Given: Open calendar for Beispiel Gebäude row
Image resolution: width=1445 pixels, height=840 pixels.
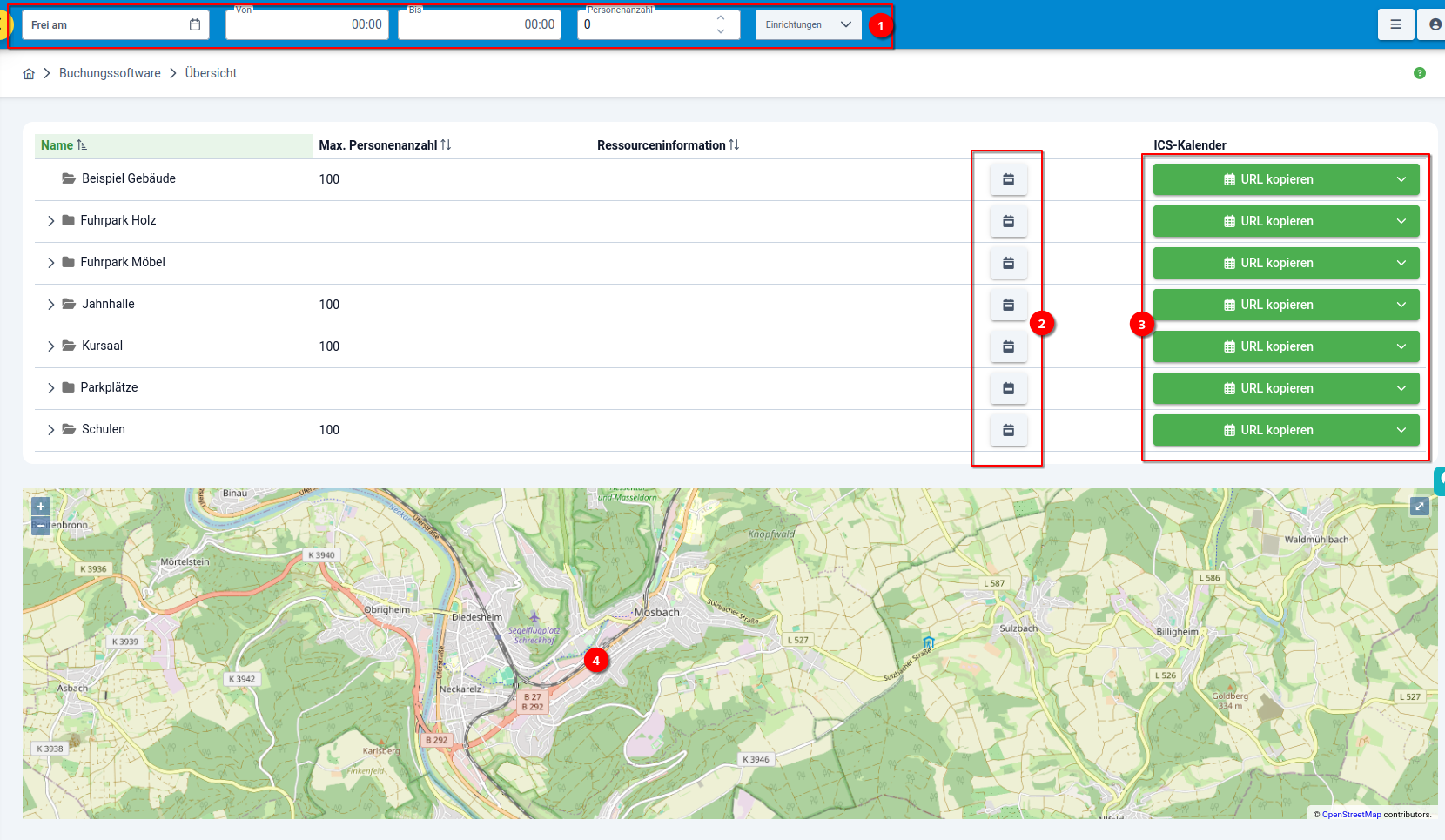Looking at the screenshot, I should tap(1008, 179).
